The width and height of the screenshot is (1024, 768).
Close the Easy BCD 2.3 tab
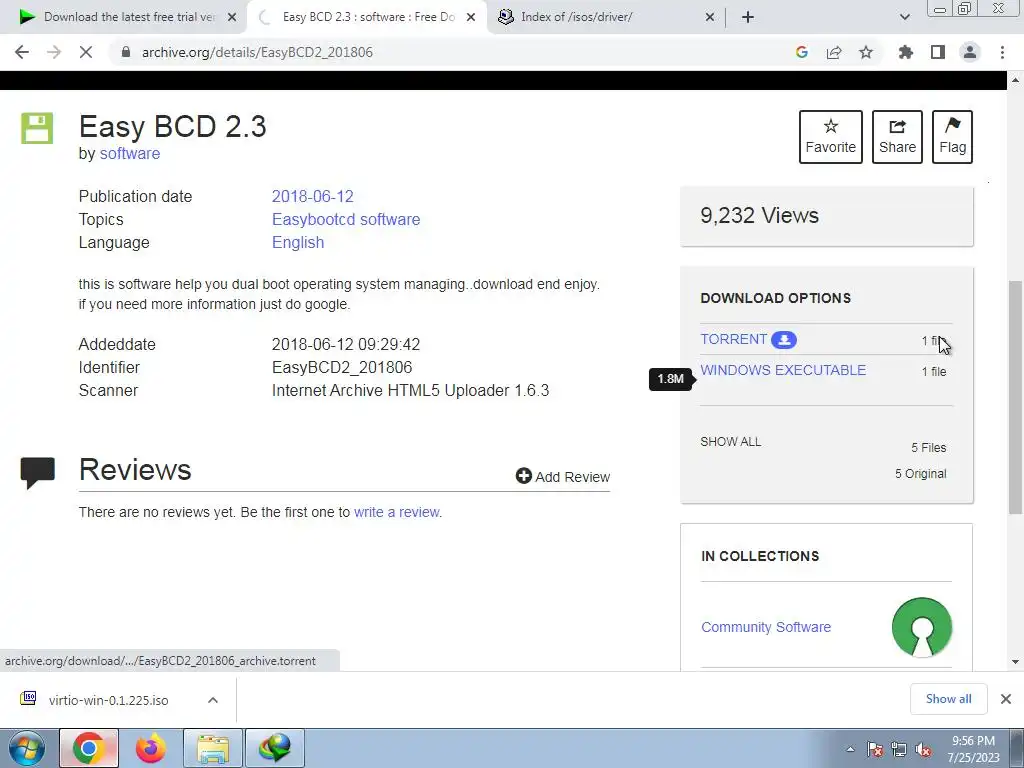tap(471, 17)
